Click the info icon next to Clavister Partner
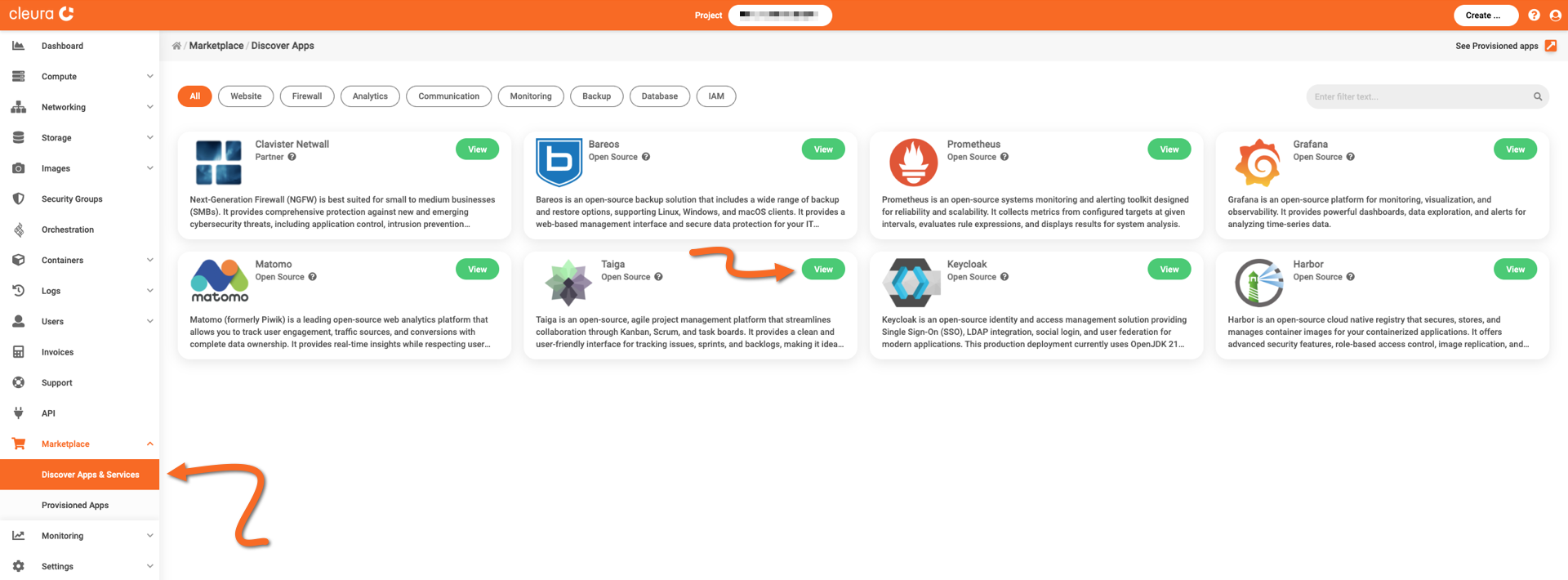 [x=292, y=157]
